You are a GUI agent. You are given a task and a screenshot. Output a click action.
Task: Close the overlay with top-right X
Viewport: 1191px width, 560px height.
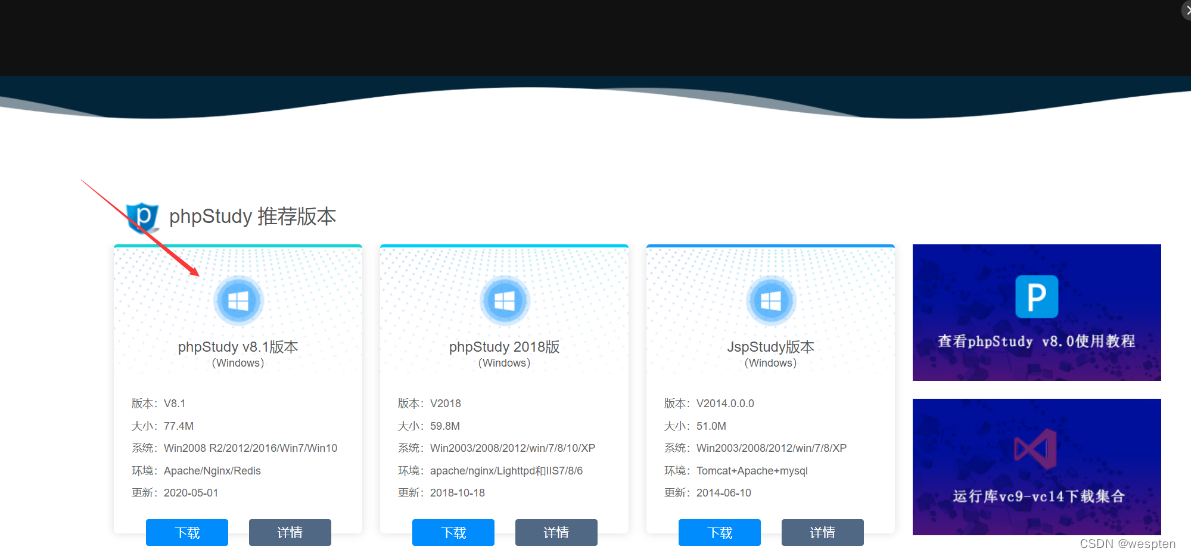click(x=1186, y=9)
